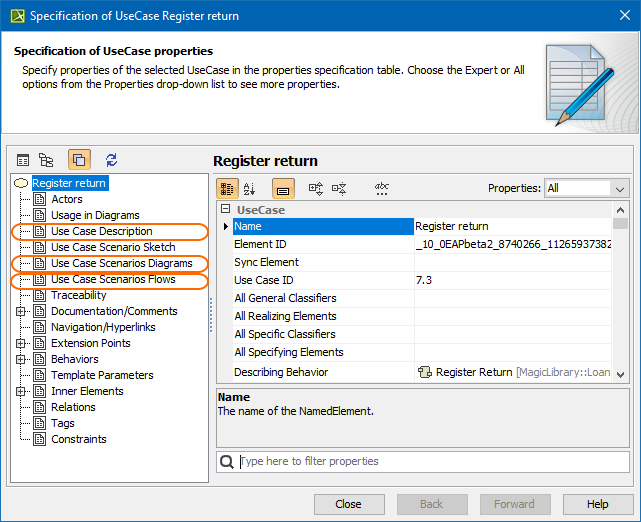Click the Forward button

coord(515,504)
